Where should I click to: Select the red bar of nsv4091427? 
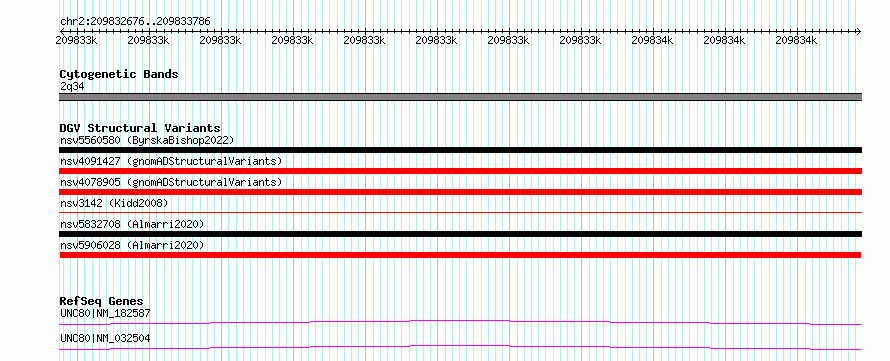tap(460, 171)
